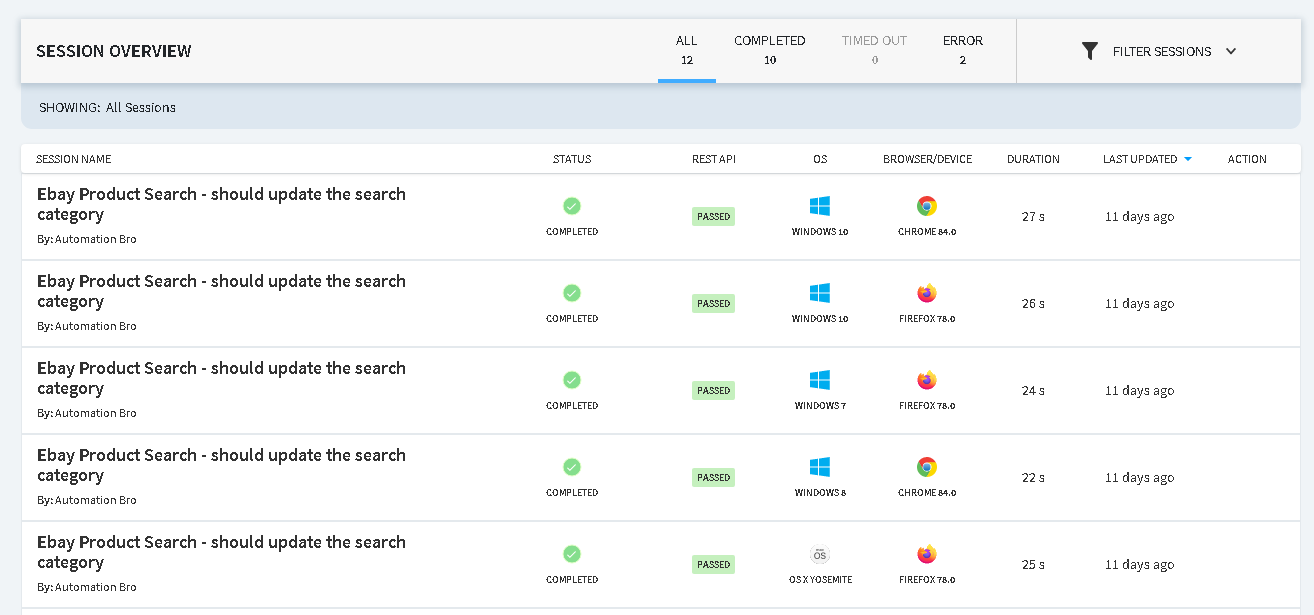Click the funnel icon beside Filter Sessions

[1090, 51]
